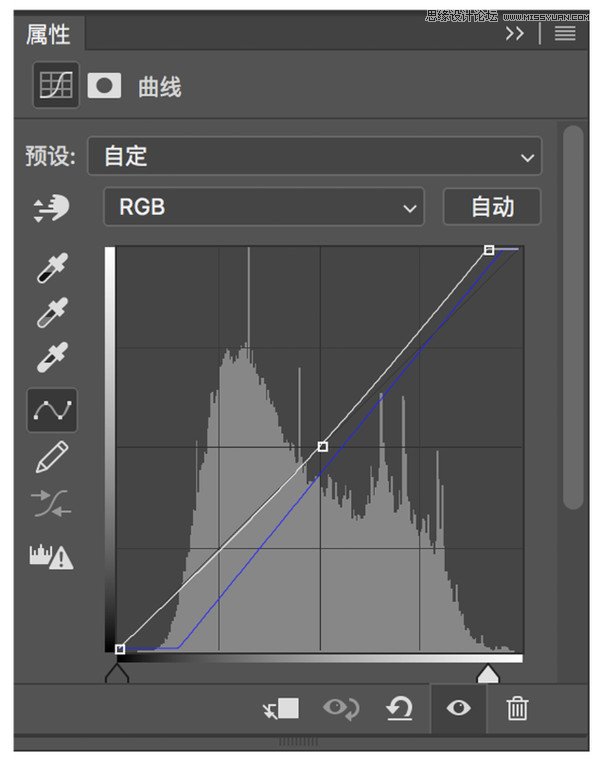Pick the white point eyedropper
Image resolution: width=600 pixels, height=761 pixels.
click(52, 357)
